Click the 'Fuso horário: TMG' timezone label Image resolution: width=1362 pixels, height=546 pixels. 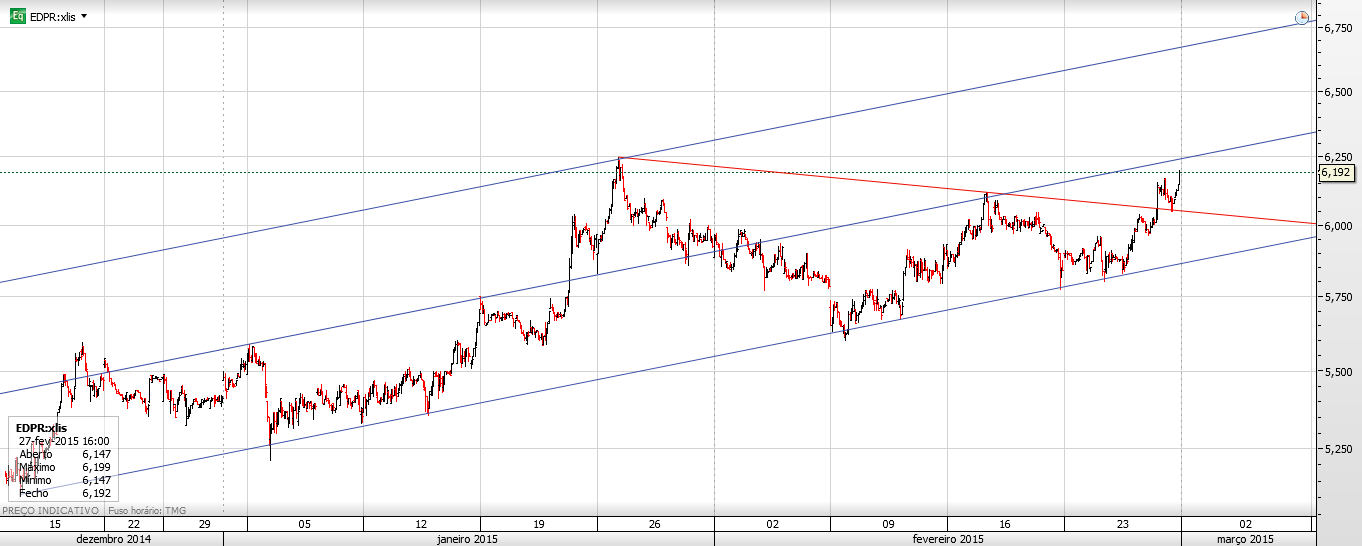pos(149,510)
